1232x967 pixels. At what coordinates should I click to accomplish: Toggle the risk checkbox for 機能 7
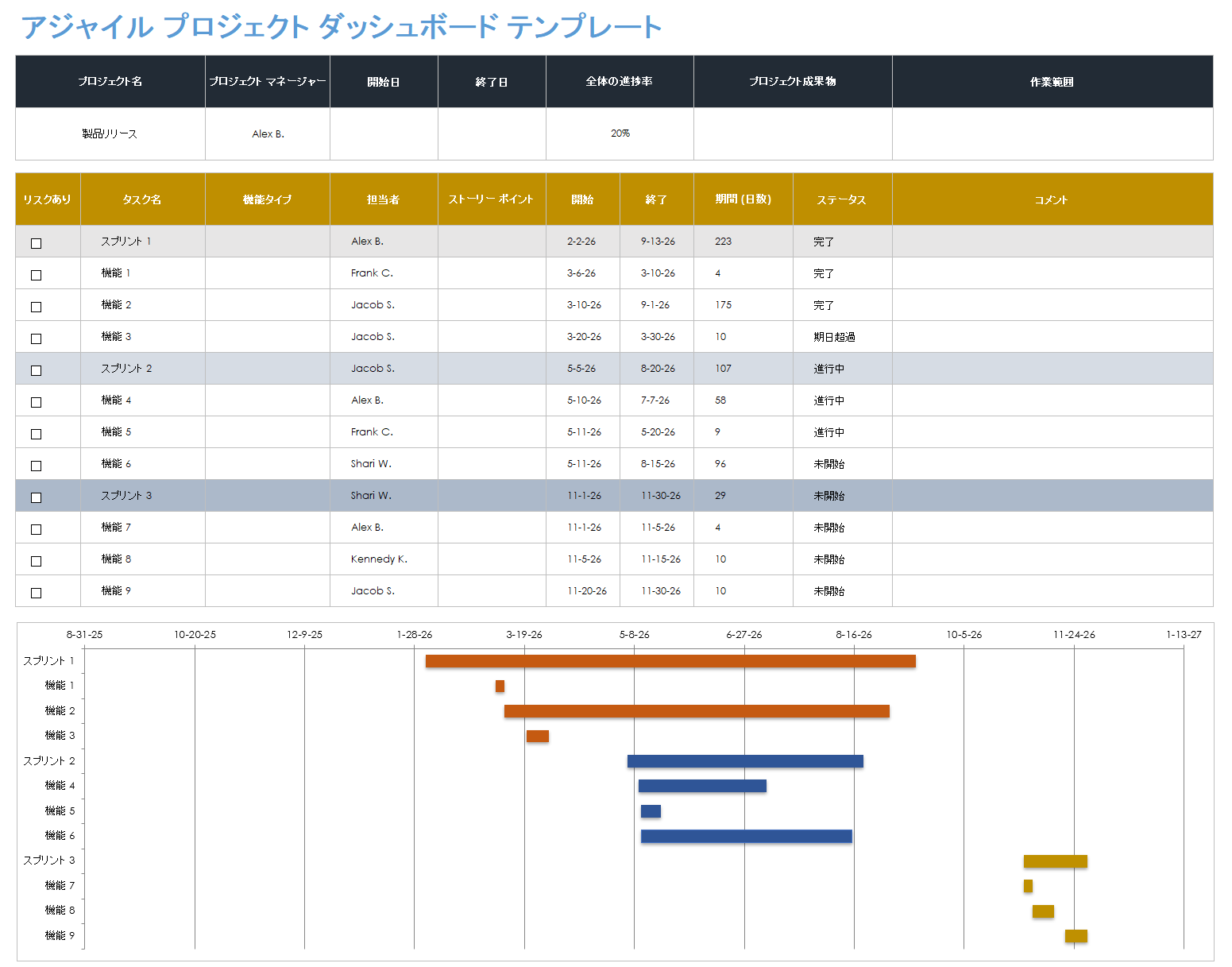point(36,529)
